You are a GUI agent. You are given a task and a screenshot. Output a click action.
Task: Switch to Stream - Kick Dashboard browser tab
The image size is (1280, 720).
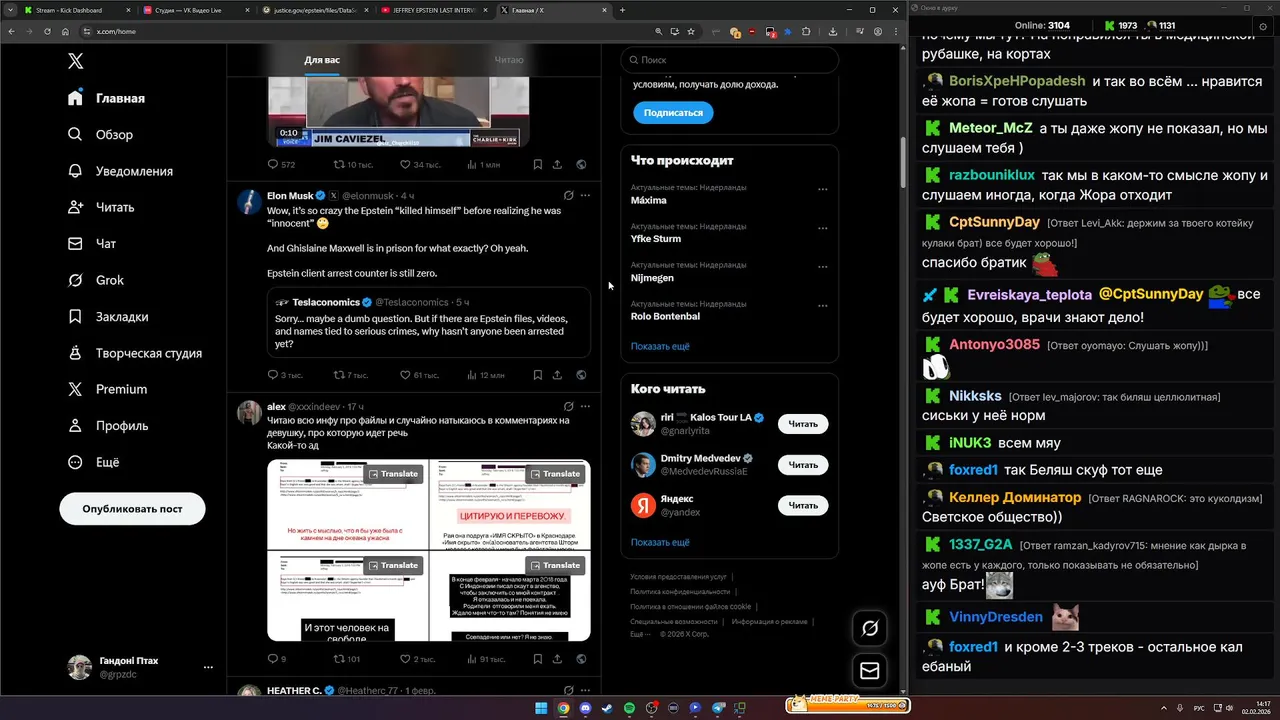pyautogui.click(x=72, y=10)
